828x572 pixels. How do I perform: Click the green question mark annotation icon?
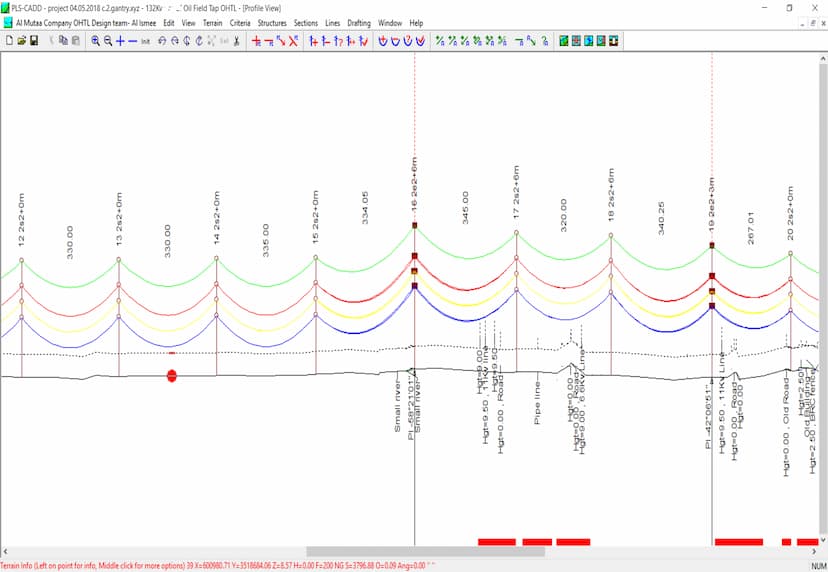point(544,41)
